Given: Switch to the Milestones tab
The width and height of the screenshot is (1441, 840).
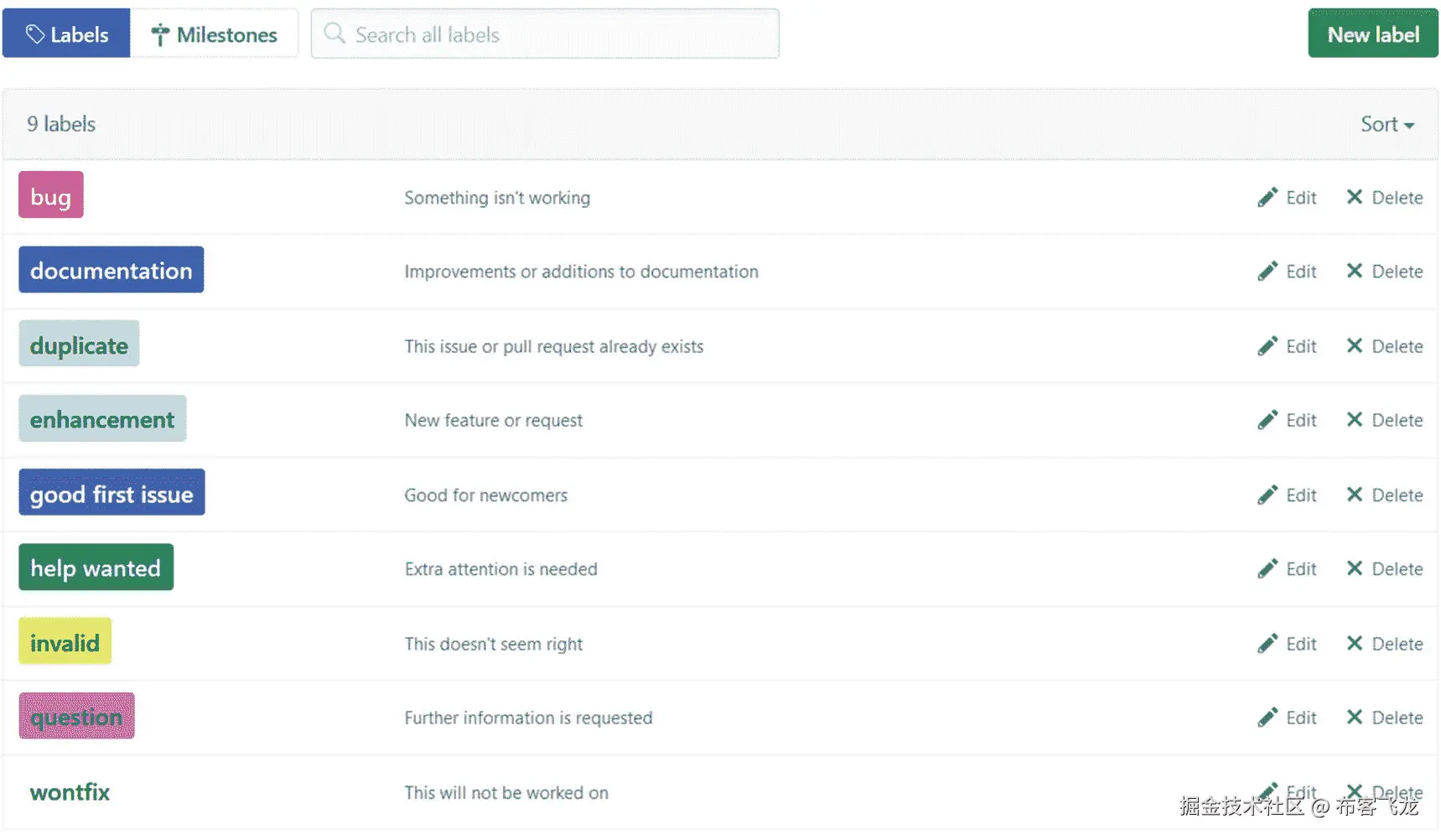Looking at the screenshot, I should (x=215, y=34).
